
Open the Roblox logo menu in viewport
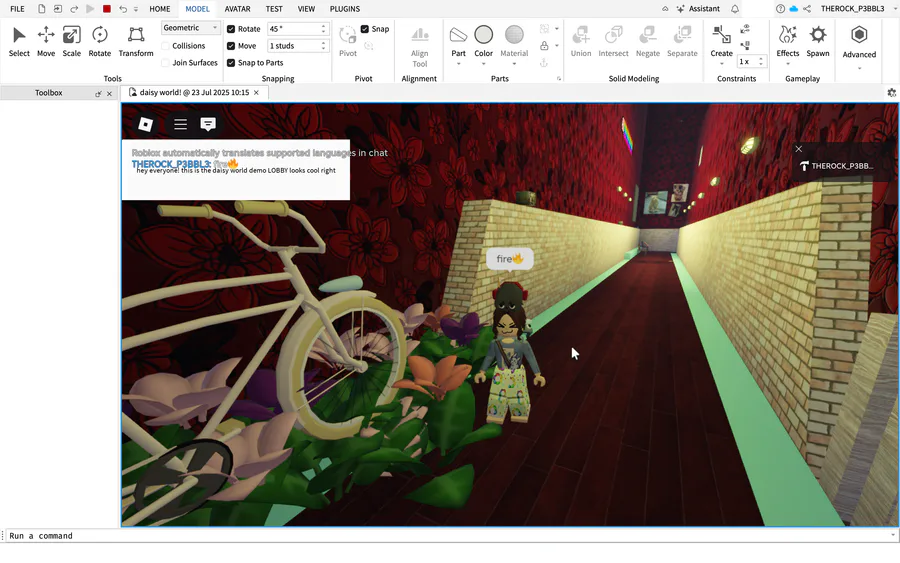146,124
